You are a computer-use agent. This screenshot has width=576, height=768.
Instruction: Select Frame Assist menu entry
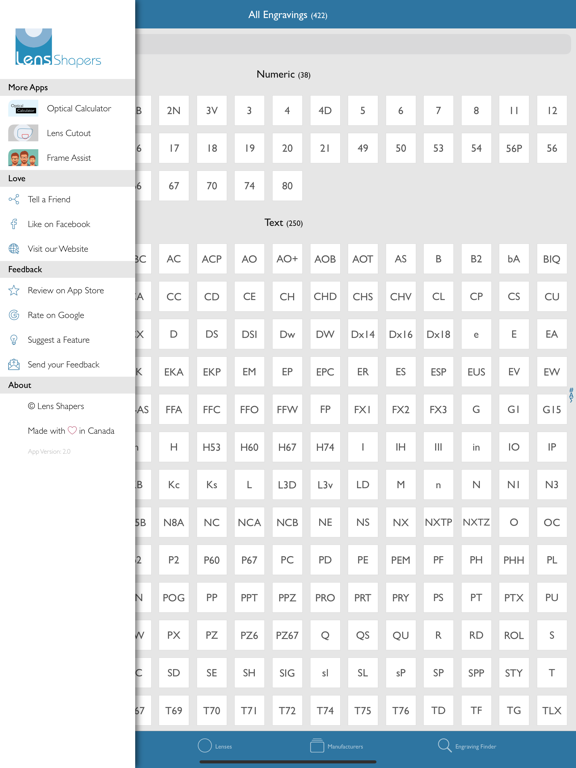[68, 158]
